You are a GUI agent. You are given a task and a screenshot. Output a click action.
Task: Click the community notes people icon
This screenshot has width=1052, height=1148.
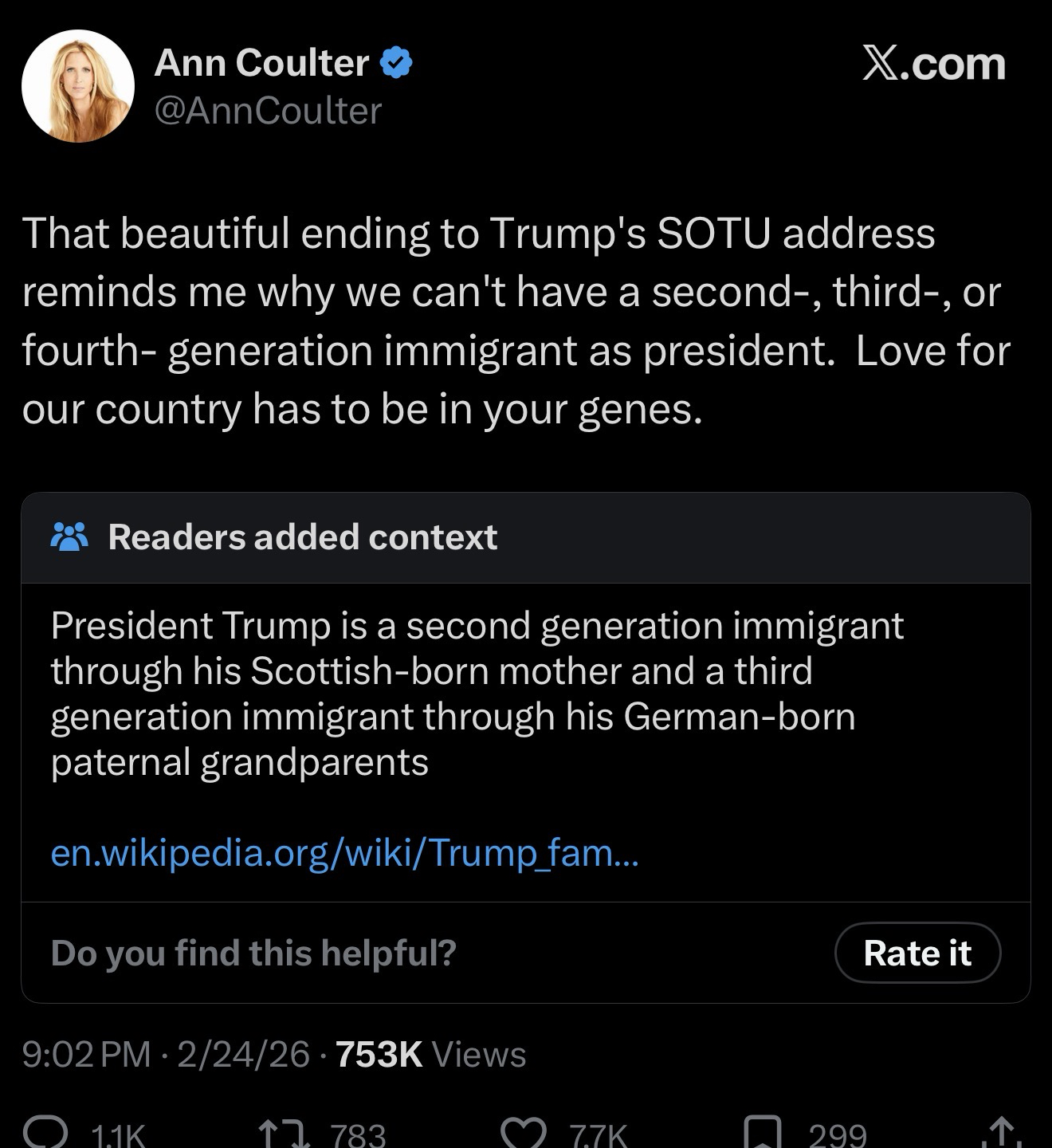pos(69,537)
